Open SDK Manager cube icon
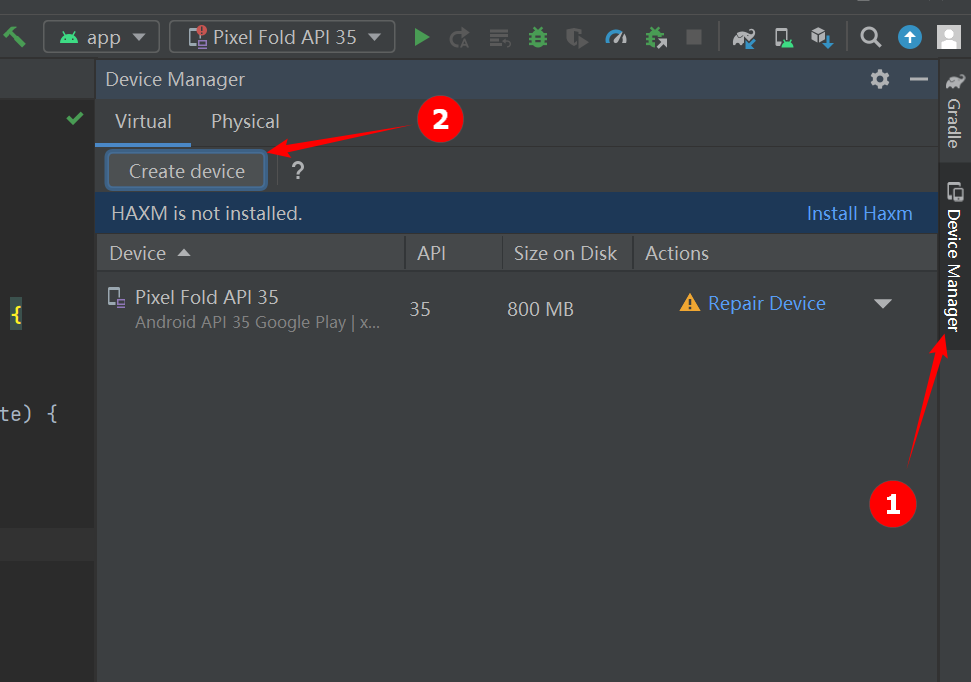Screen dimensions: 971x682 point(822,38)
